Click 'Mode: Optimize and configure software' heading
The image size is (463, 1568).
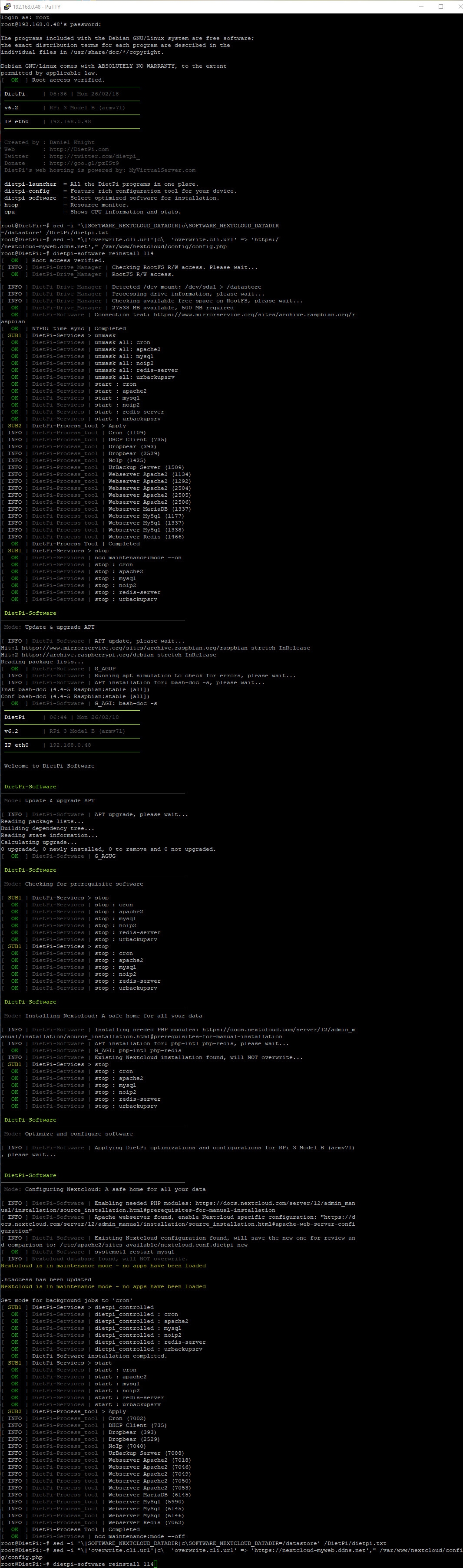pyautogui.click(x=68, y=1133)
